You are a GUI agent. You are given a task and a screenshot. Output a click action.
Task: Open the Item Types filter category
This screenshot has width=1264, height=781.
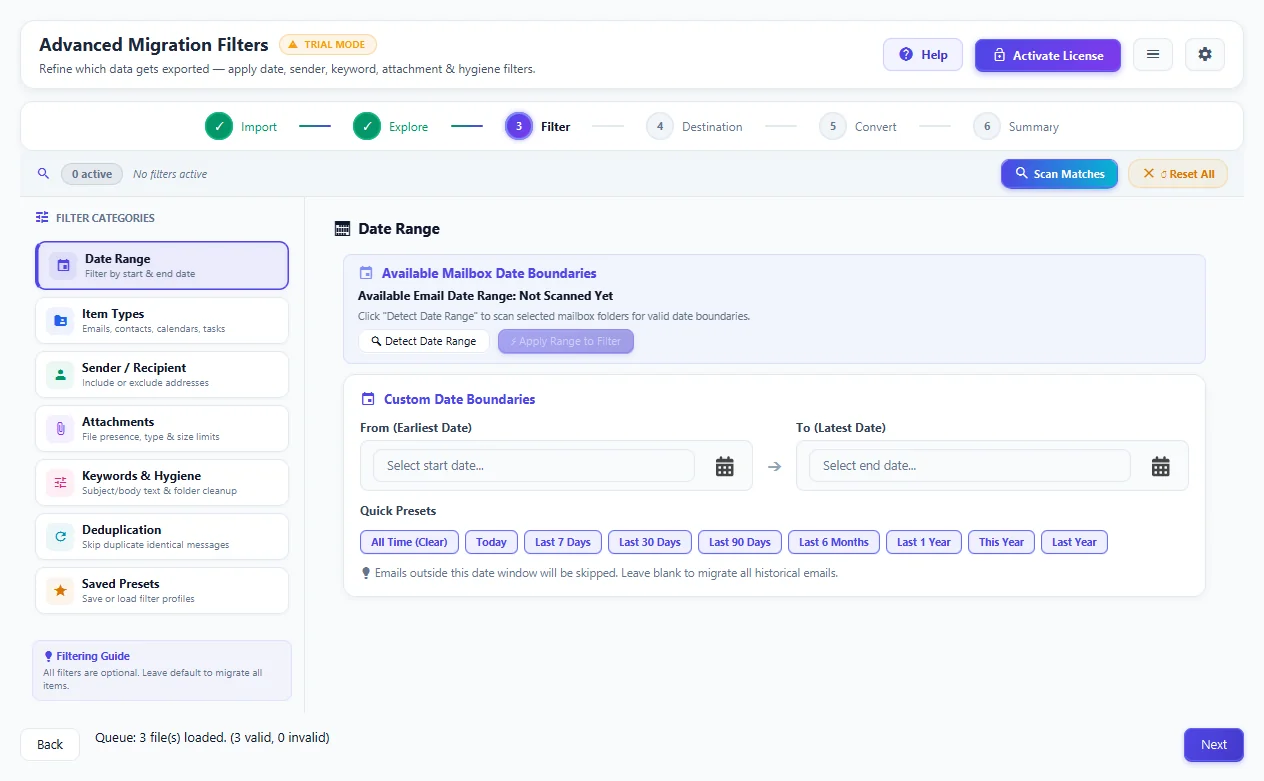(162, 321)
